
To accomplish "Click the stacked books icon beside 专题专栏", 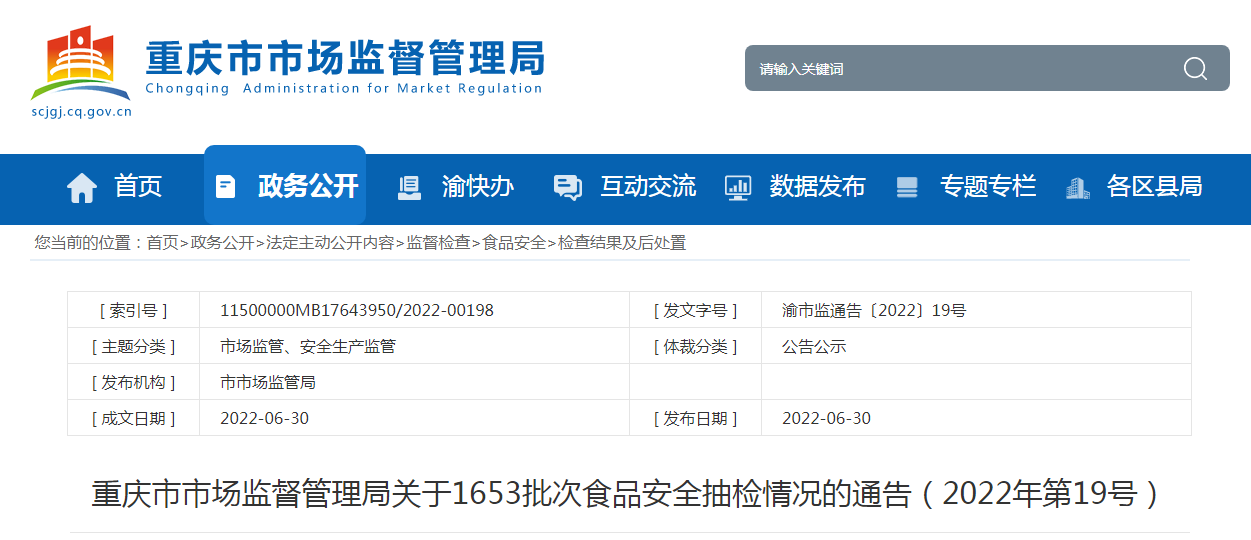I will pos(907,187).
